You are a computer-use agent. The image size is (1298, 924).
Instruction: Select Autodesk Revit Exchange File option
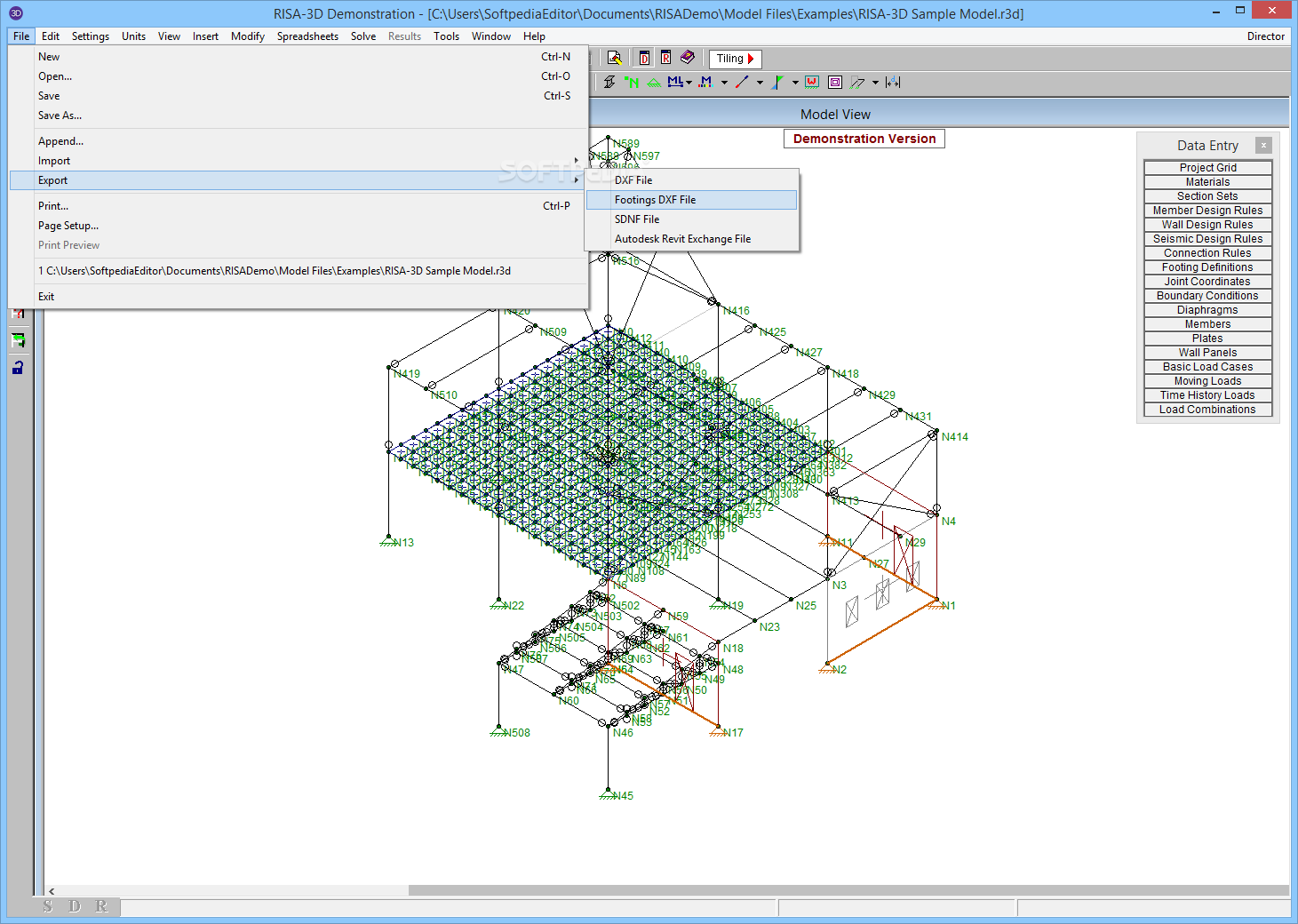pos(692,239)
